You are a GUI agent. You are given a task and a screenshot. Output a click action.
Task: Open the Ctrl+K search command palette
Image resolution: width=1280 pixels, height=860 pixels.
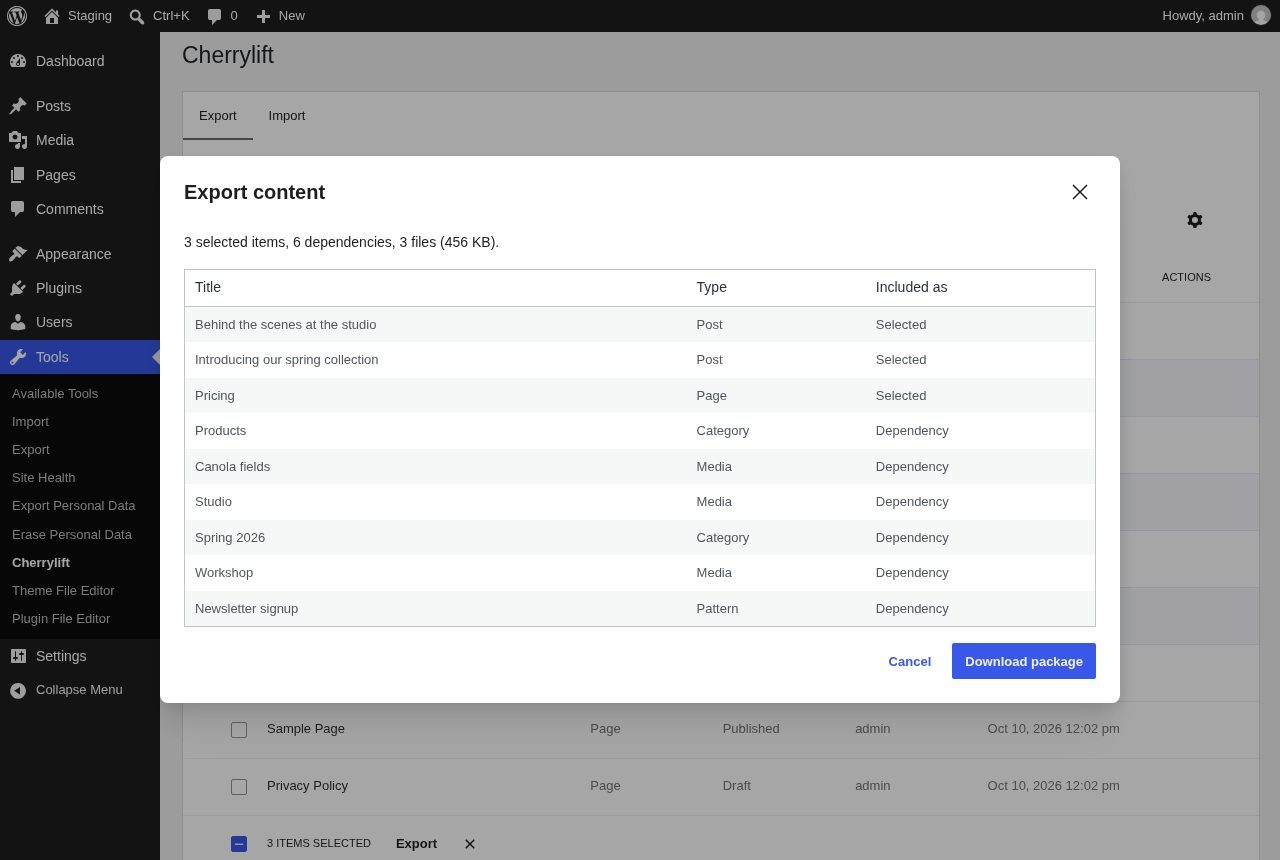point(159,16)
